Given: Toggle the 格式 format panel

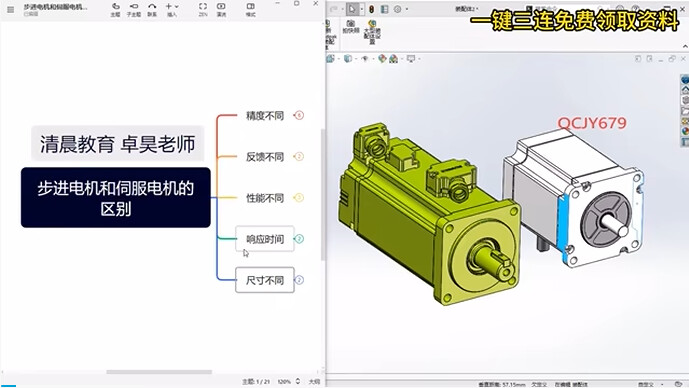Looking at the screenshot, I should [x=250, y=9].
